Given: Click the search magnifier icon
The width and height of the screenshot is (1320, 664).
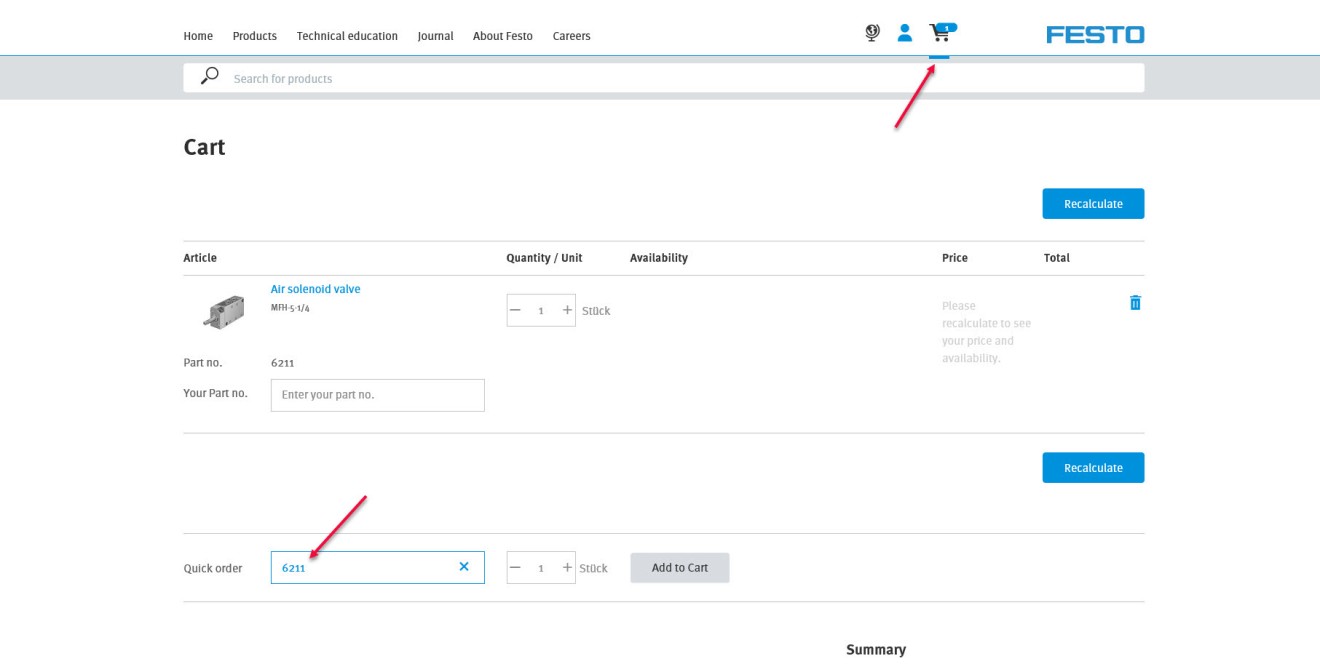Looking at the screenshot, I should coord(210,77).
